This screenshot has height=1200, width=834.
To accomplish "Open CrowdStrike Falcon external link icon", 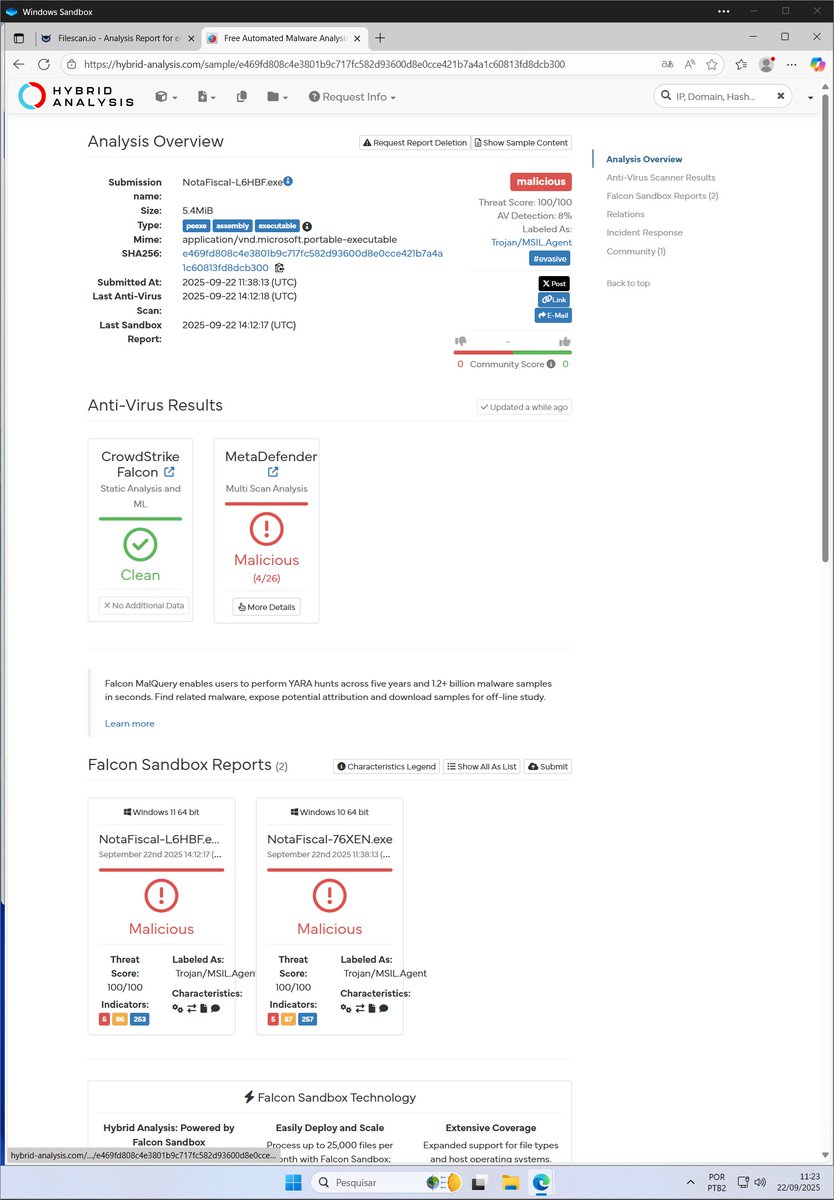I will tap(169, 472).
